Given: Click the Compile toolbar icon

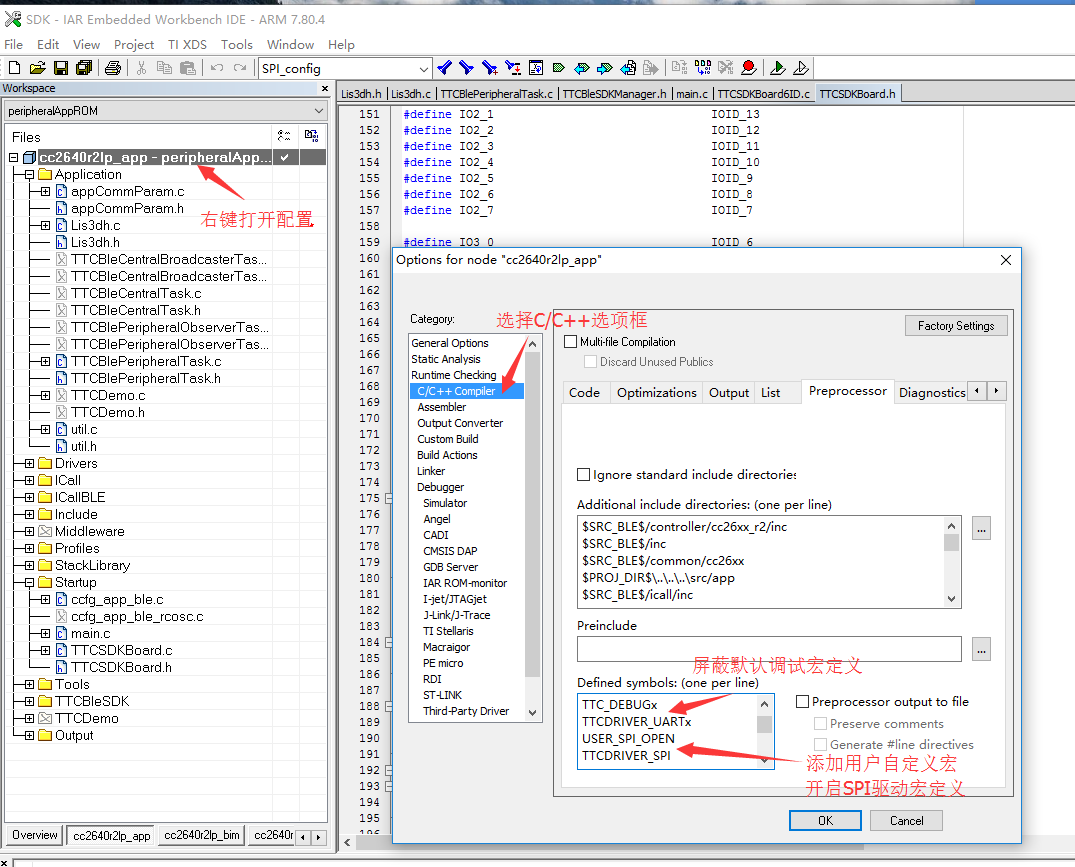Looking at the screenshot, I should coord(679,68).
